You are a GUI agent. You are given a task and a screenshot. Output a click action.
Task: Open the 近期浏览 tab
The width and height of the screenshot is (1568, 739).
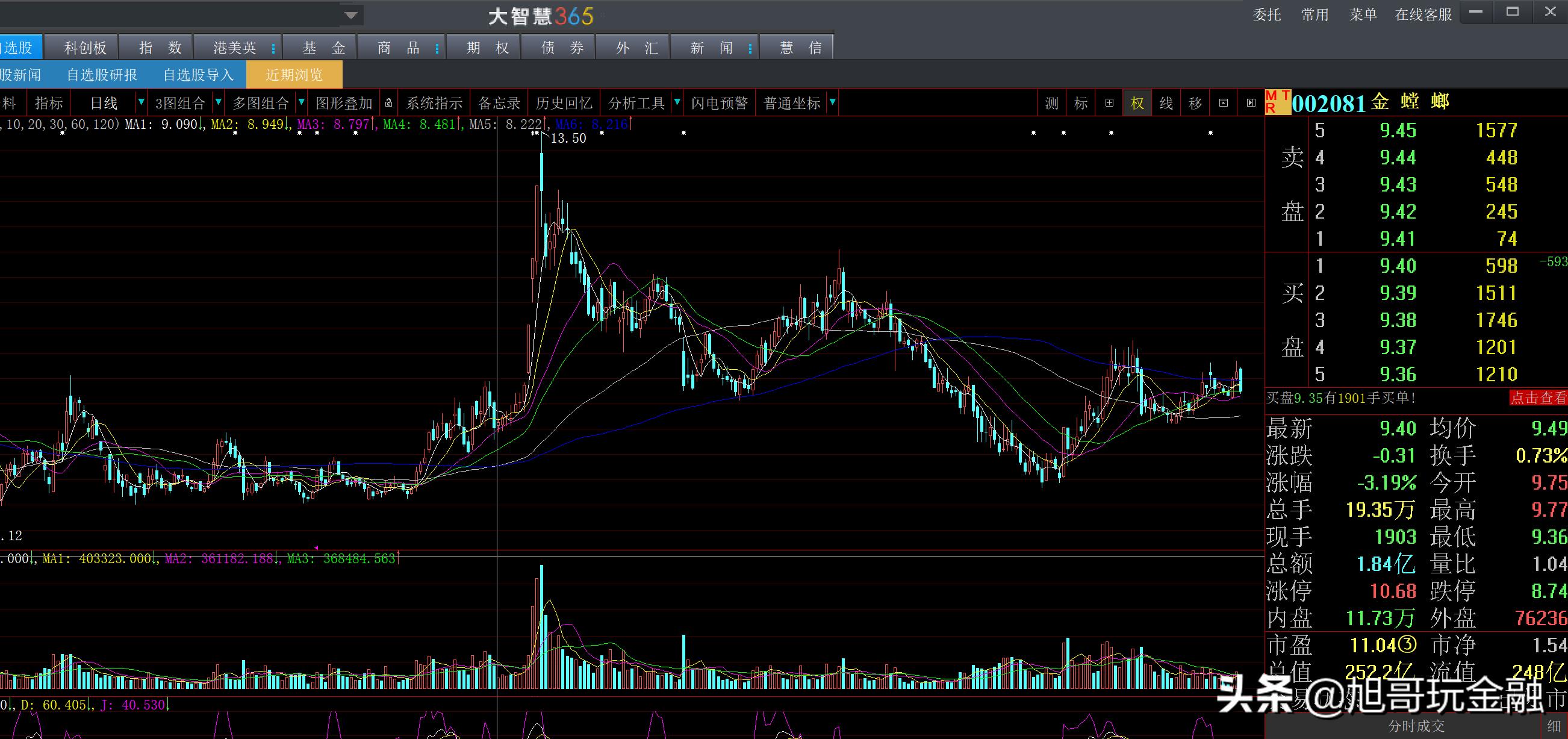pyautogui.click(x=294, y=75)
